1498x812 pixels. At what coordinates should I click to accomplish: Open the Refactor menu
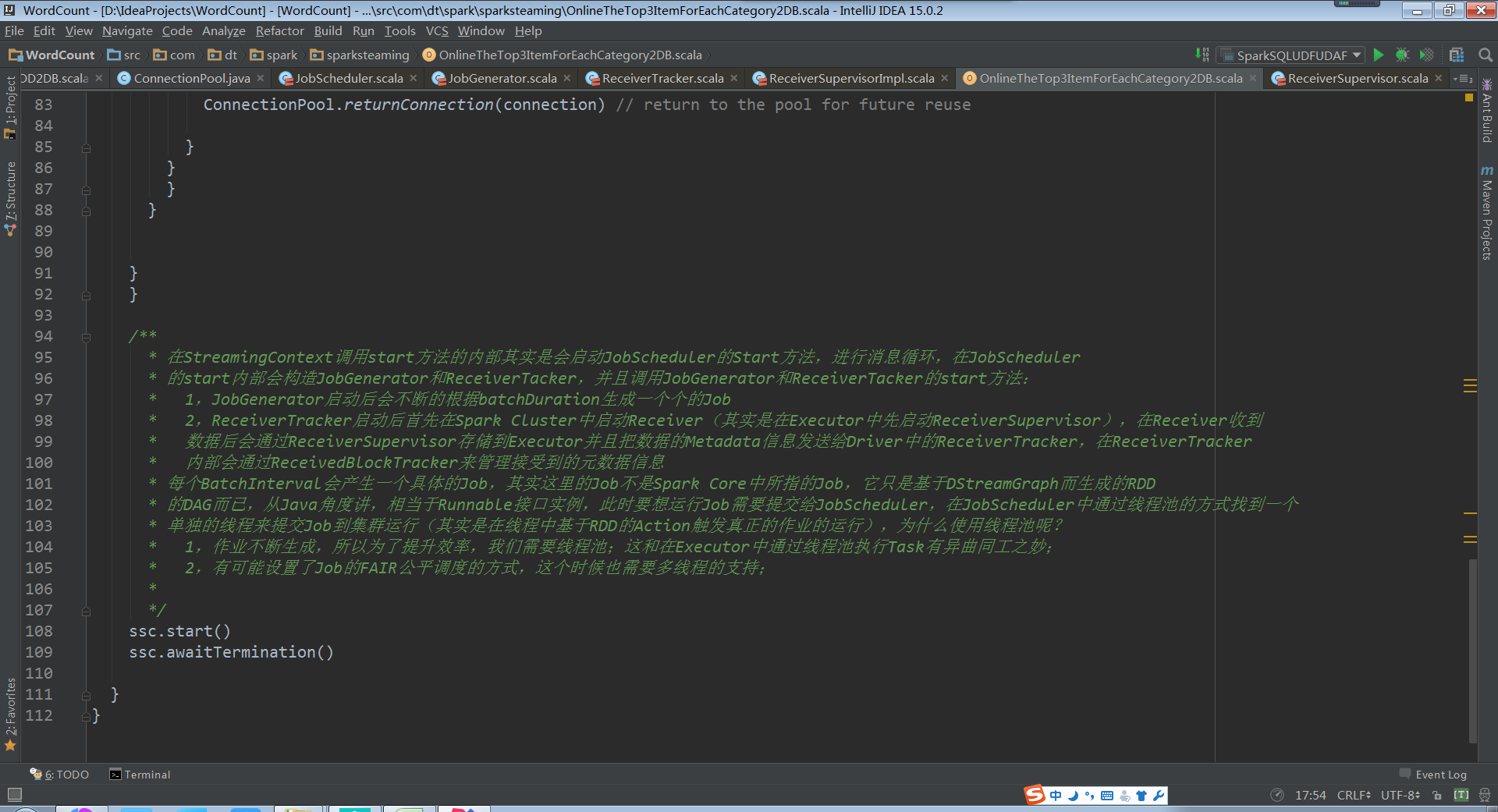[279, 30]
